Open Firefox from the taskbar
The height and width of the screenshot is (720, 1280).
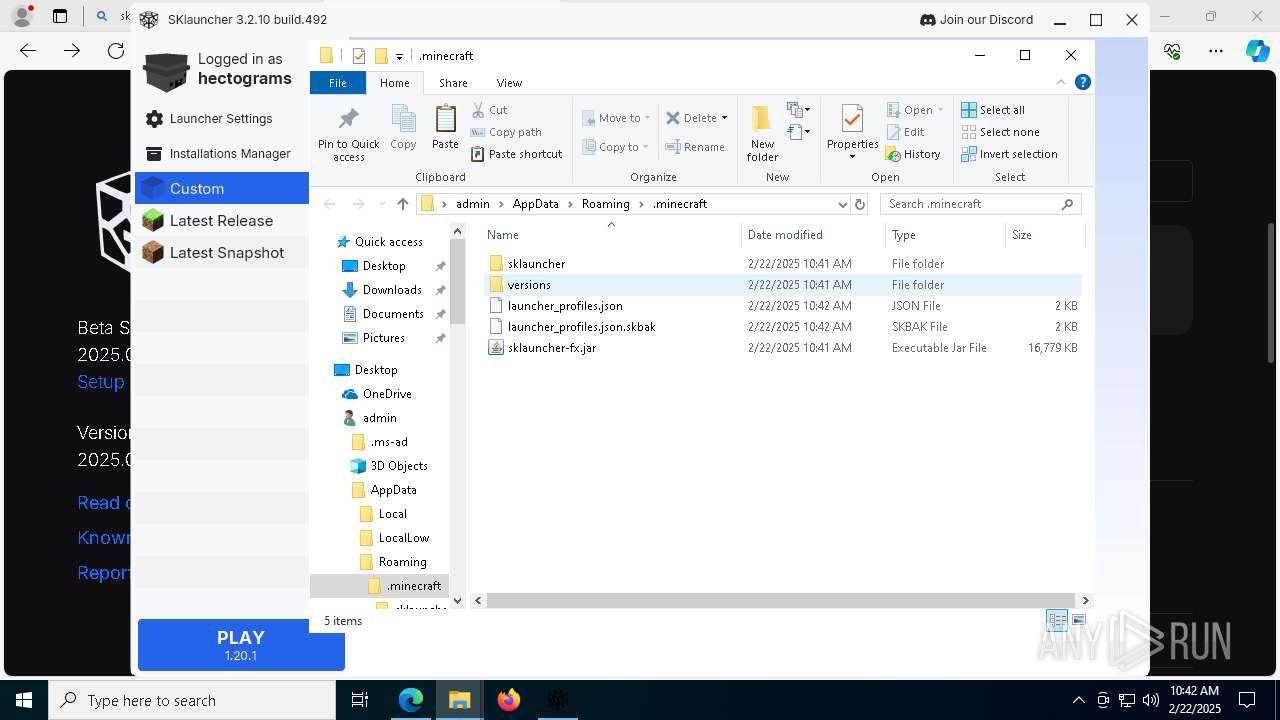[x=509, y=700]
